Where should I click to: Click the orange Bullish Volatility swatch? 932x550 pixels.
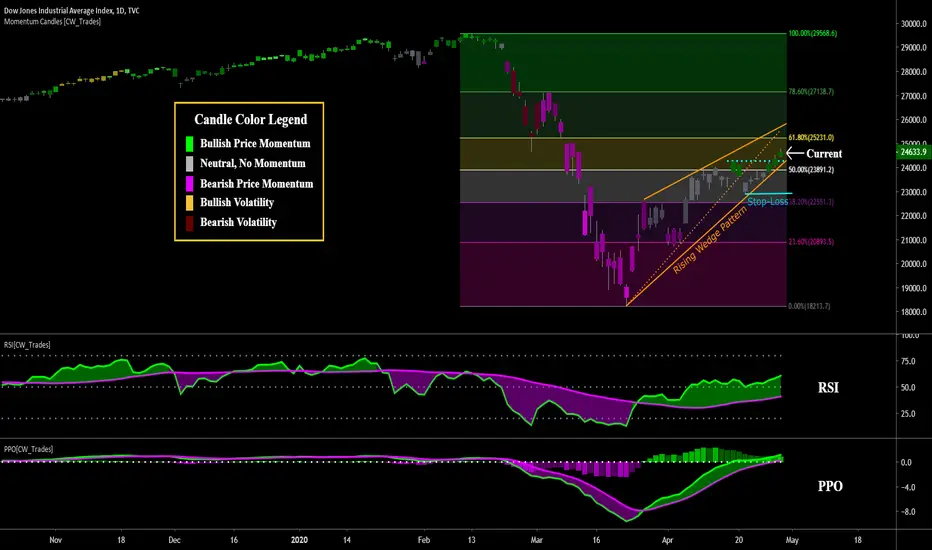coord(190,203)
